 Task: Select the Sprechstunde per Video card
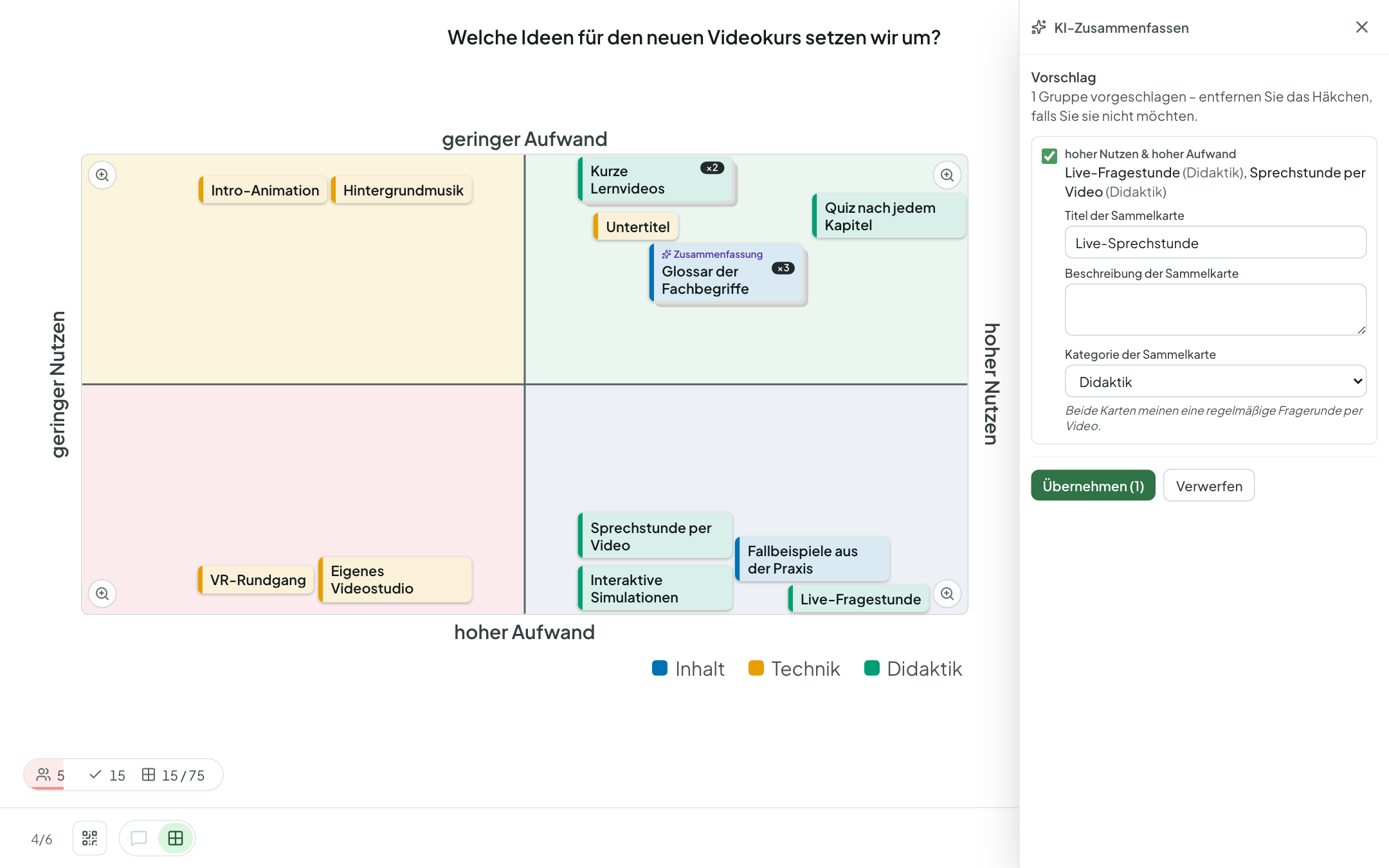point(655,536)
